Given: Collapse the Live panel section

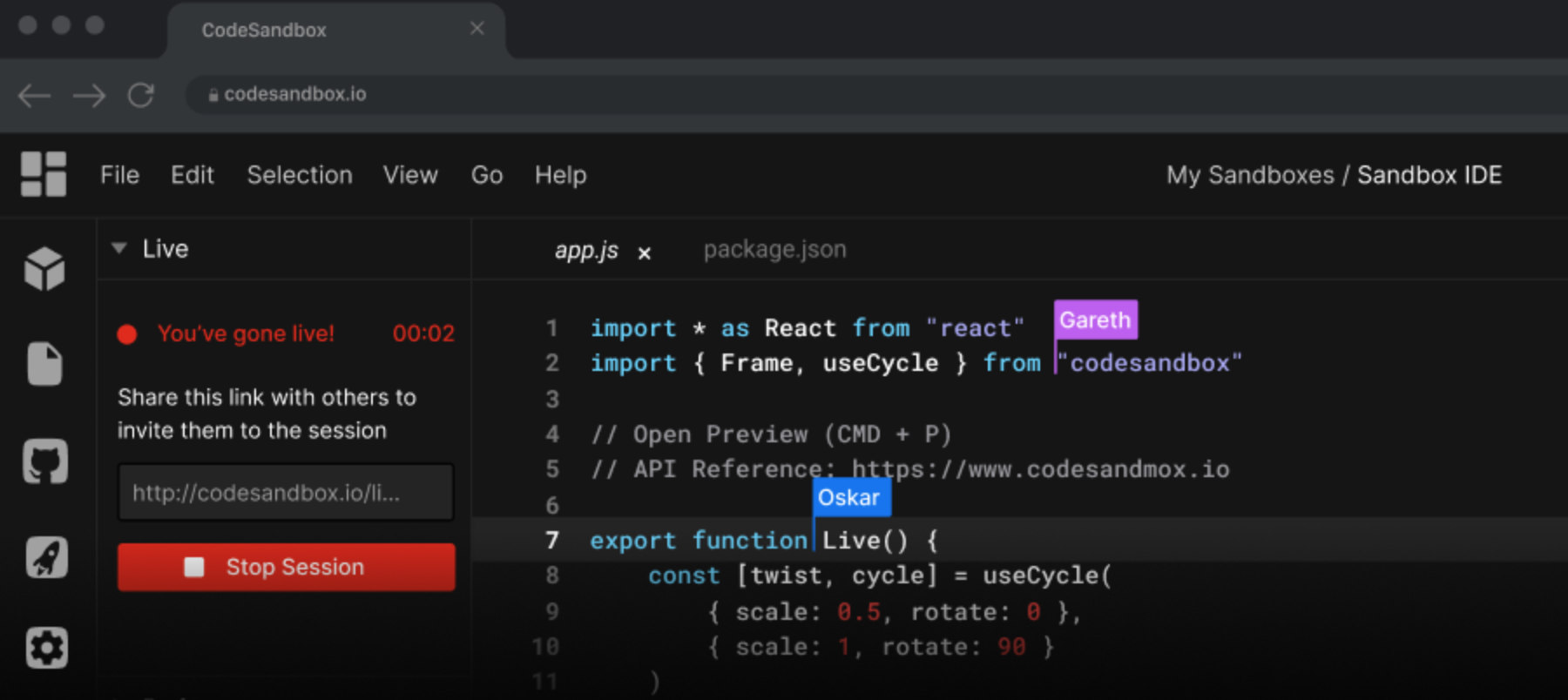Looking at the screenshot, I should pyautogui.click(x=119, y=248).
